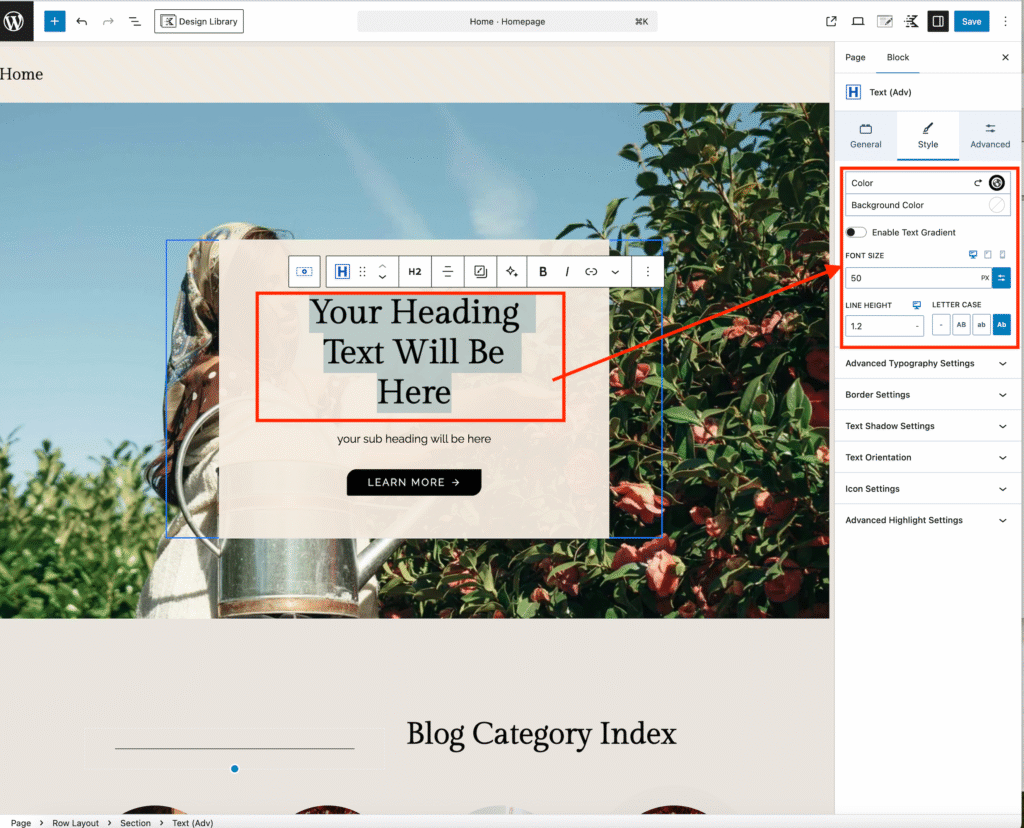Open the Advanced settings tab

coord(989,136)
